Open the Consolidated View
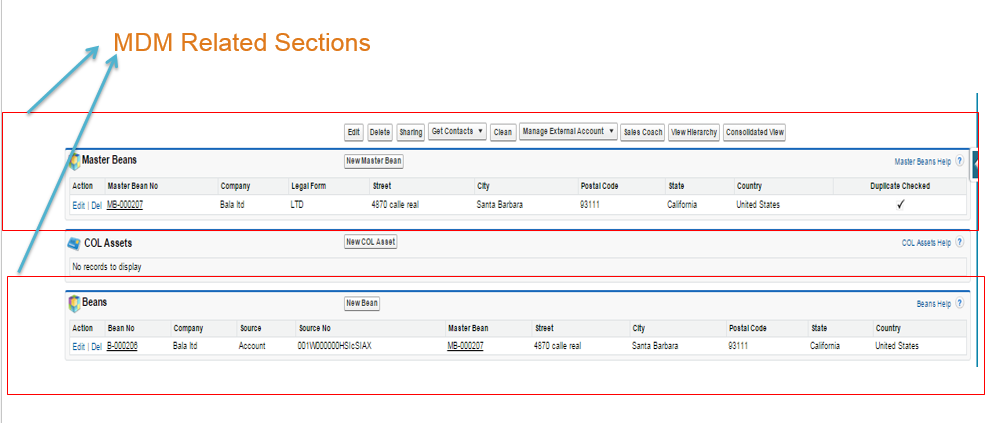This screenshot has width=1003, height=423. (755, 132)
